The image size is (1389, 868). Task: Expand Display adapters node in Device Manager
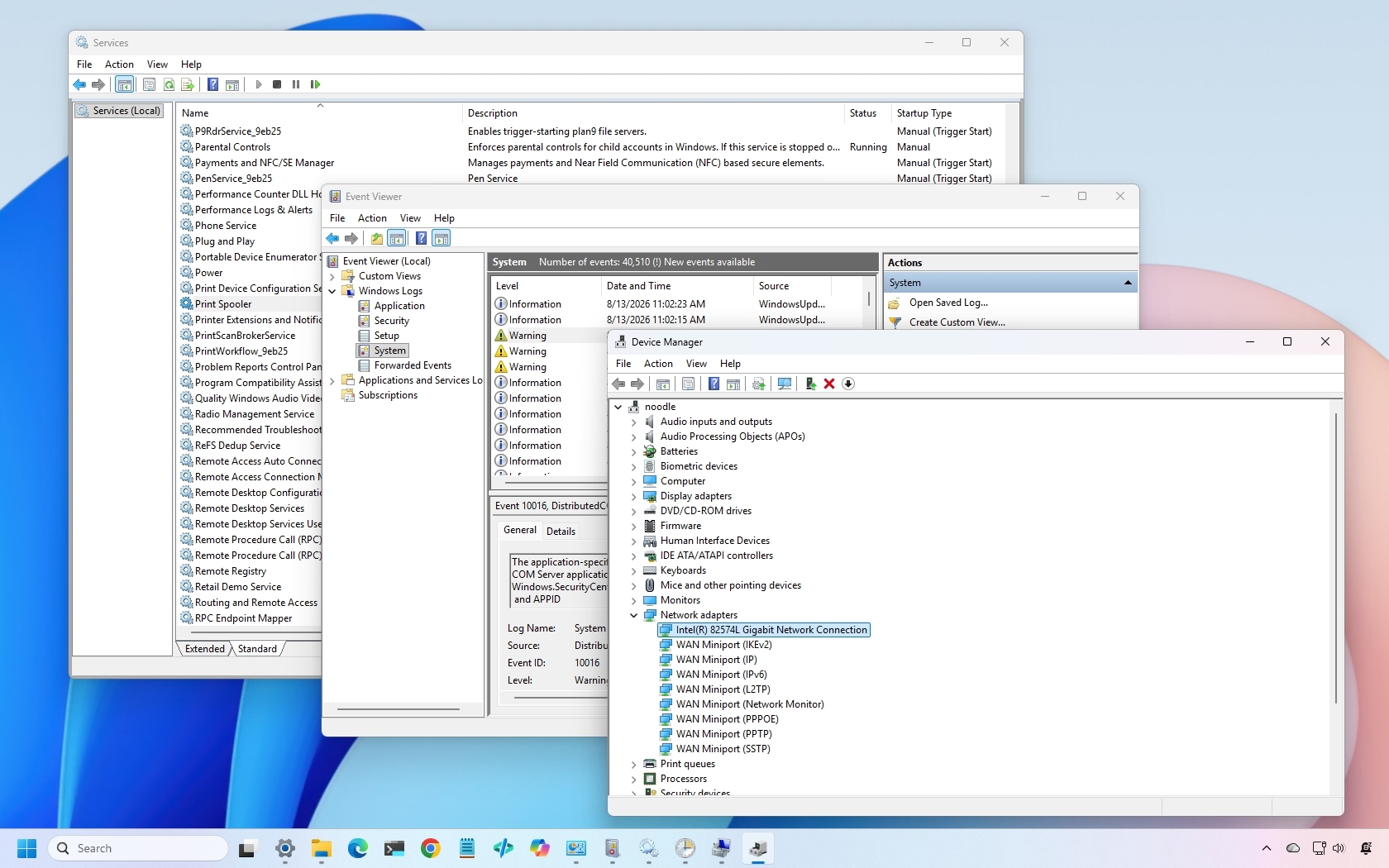pos(634,496)
